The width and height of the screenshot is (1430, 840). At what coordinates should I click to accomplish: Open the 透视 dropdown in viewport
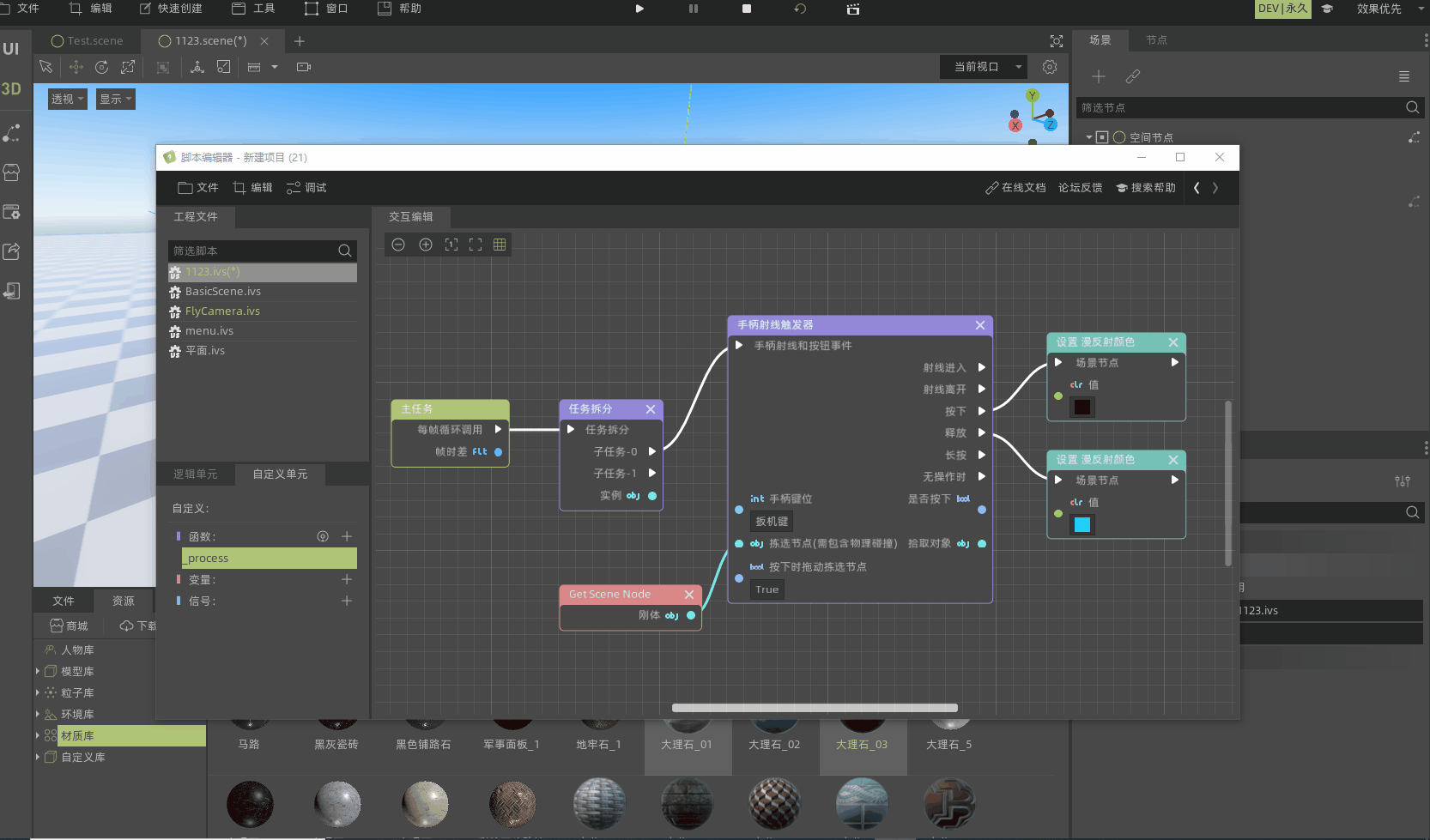[x=68, y=99]
